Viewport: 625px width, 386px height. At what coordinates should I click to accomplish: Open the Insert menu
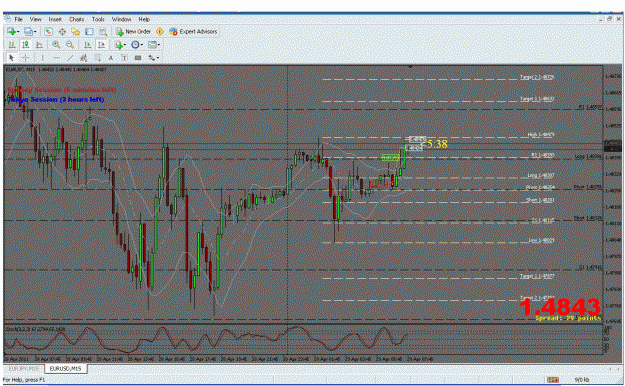click(x=55, y=19)
